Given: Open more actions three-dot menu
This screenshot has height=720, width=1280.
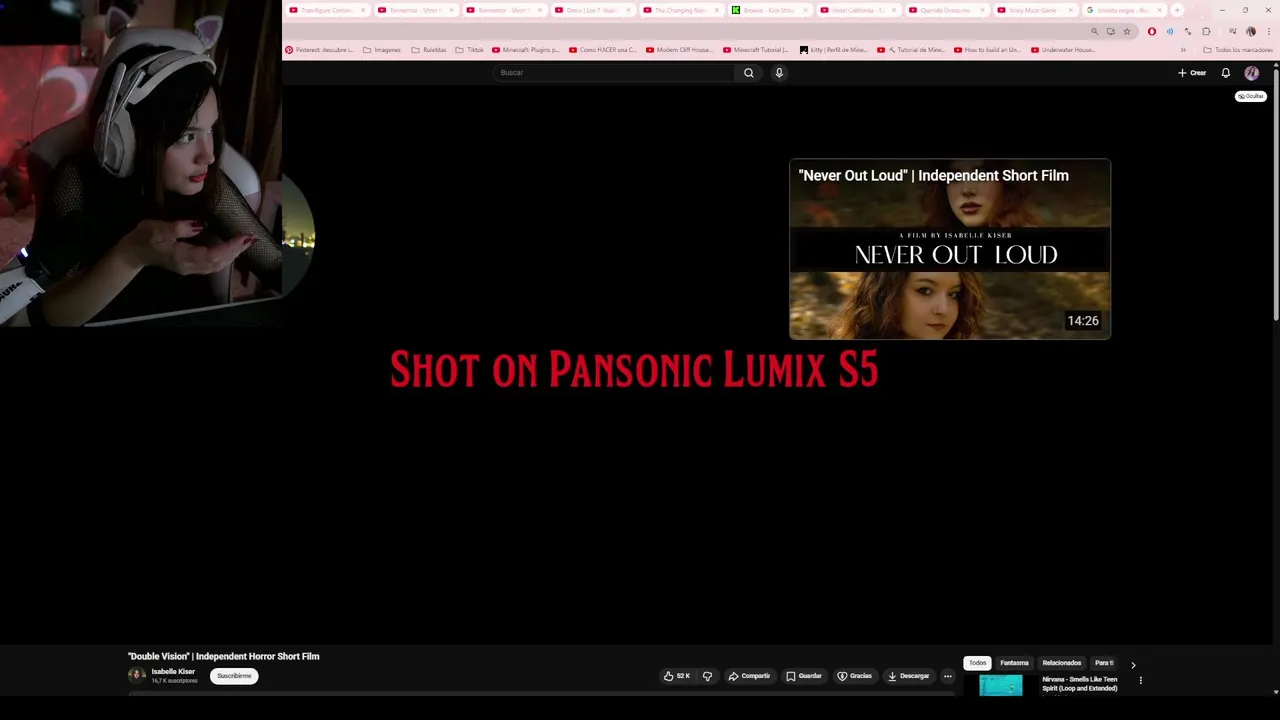Looking at the screenshot, I should pos(947,676).
